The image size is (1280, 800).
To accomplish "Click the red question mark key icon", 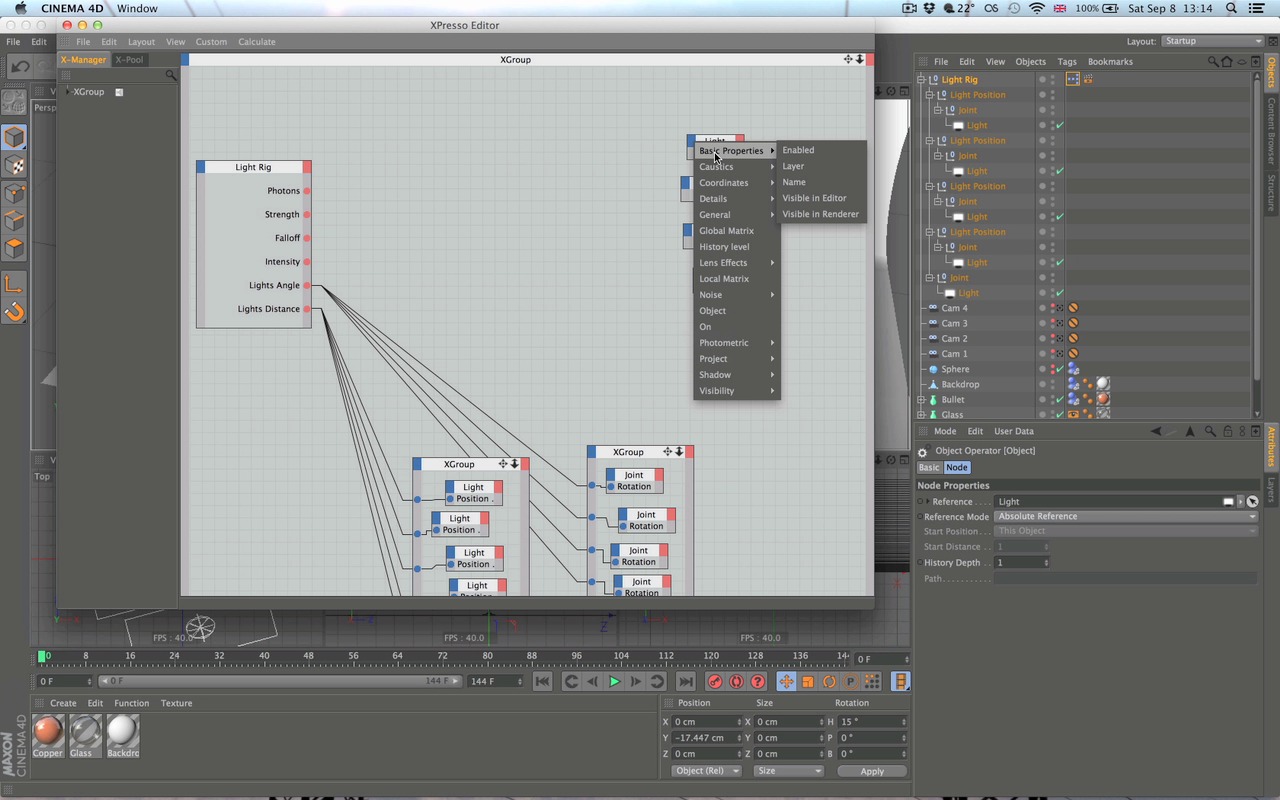I will point(758,681).
